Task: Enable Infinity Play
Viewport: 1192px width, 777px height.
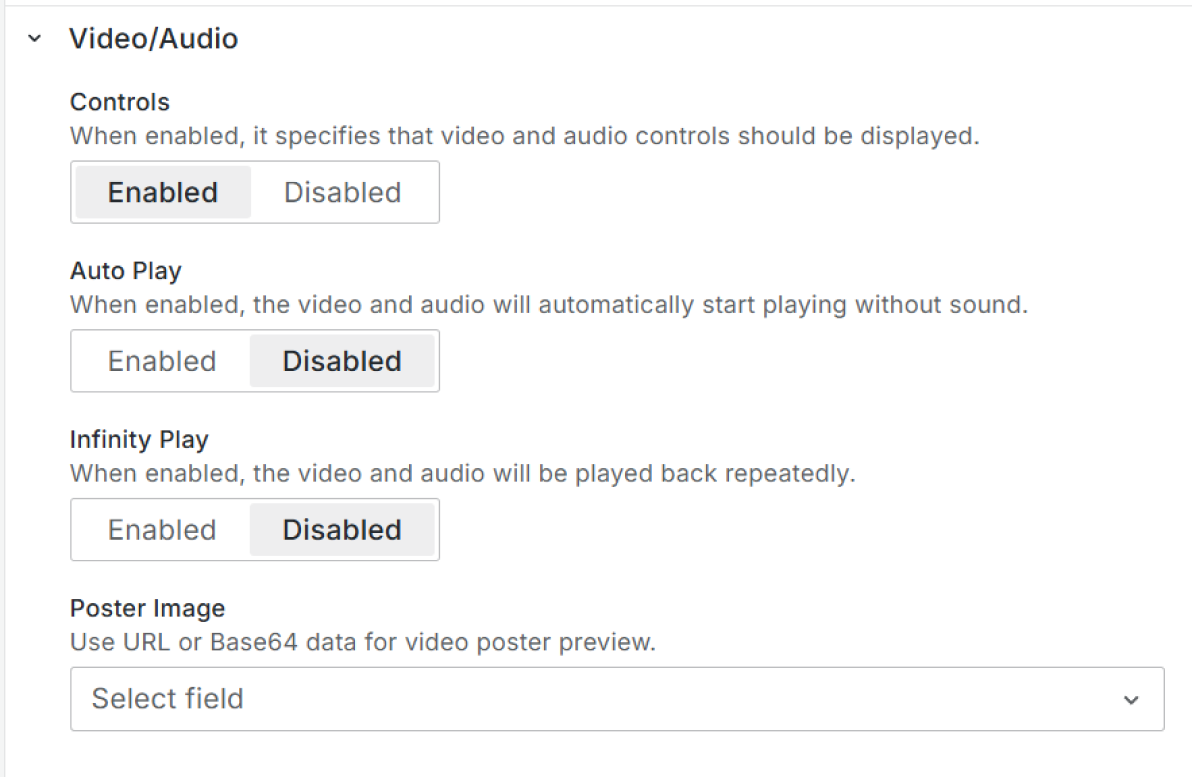Action: tap(162, 530)
